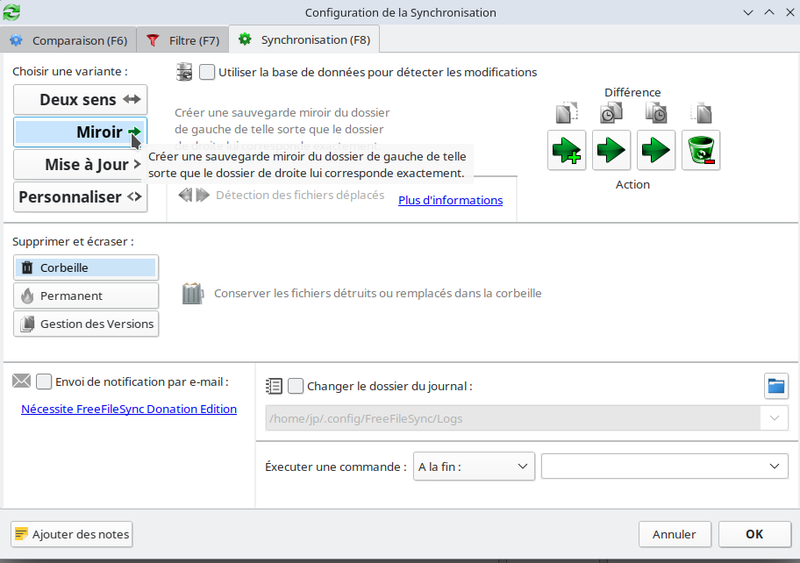Enable database detection of modifications checkbox

click(207, 72)
